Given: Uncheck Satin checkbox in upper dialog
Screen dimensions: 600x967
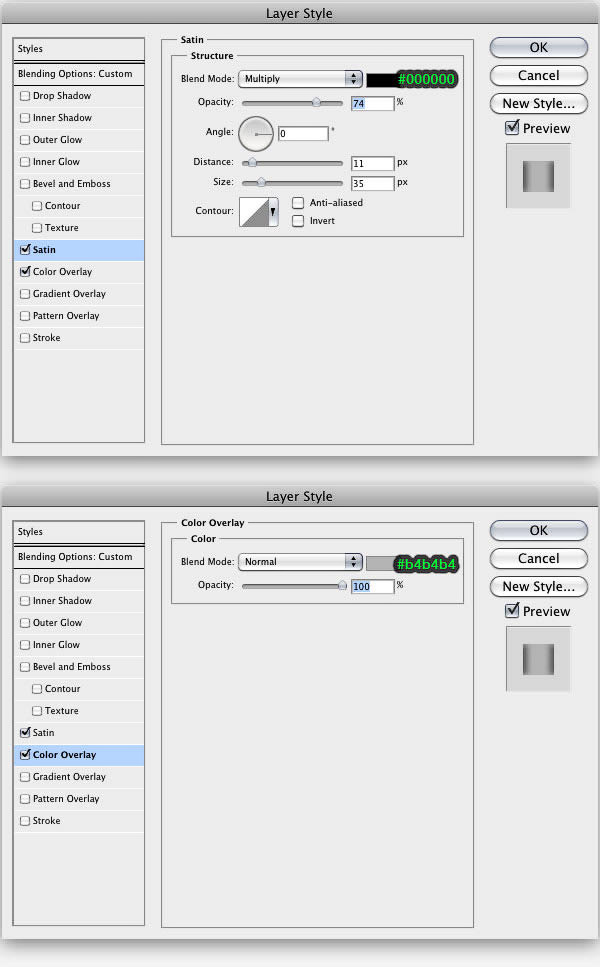Looking at the screenshot, I should (x=25, y=249).
